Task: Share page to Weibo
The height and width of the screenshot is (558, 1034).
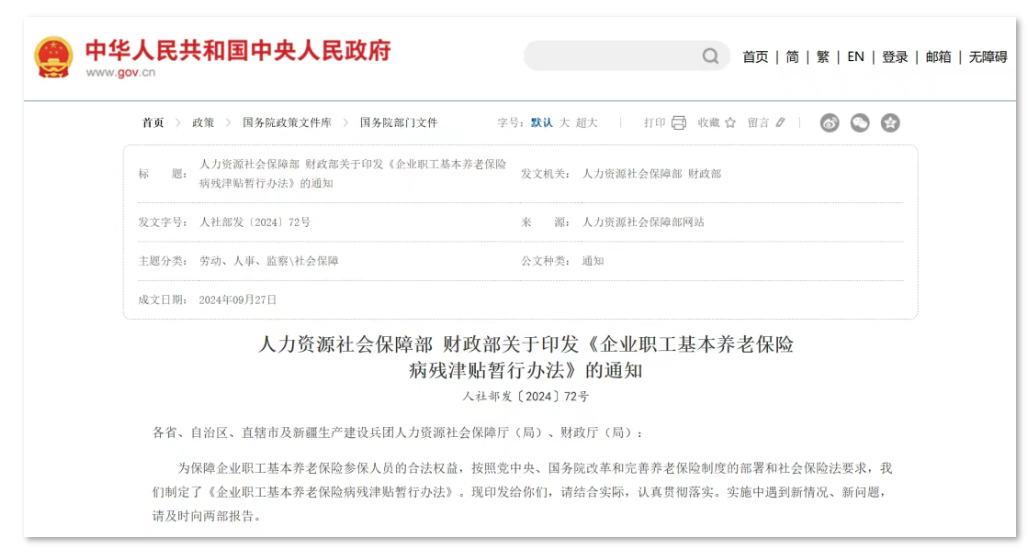Action: (829, 123)
